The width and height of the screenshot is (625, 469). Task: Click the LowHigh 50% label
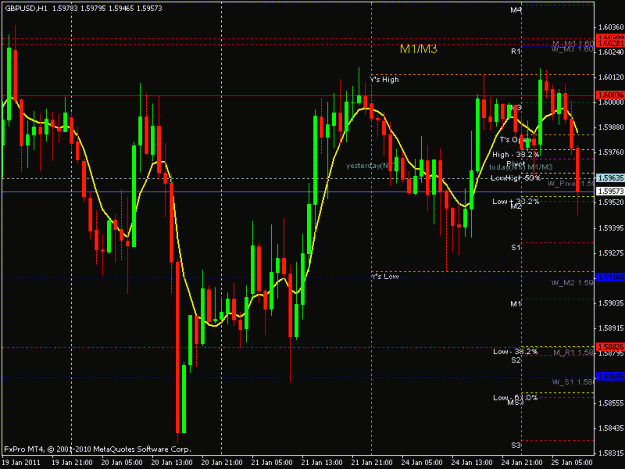coord(515,178)
